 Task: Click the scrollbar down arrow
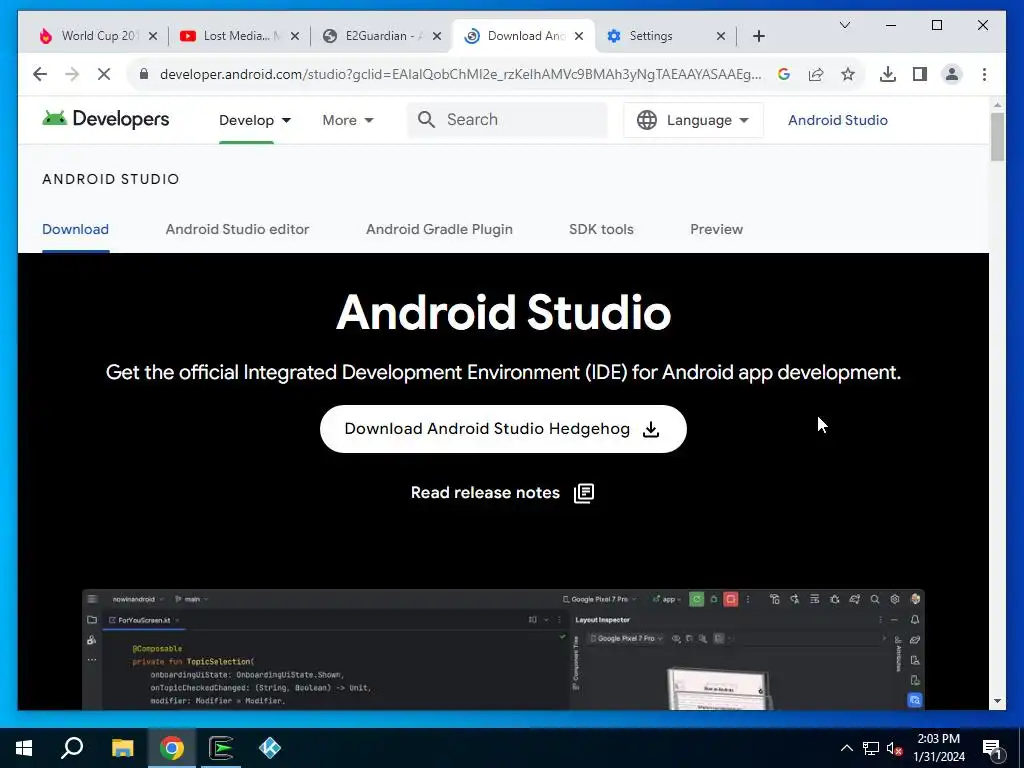click(997, 701)
